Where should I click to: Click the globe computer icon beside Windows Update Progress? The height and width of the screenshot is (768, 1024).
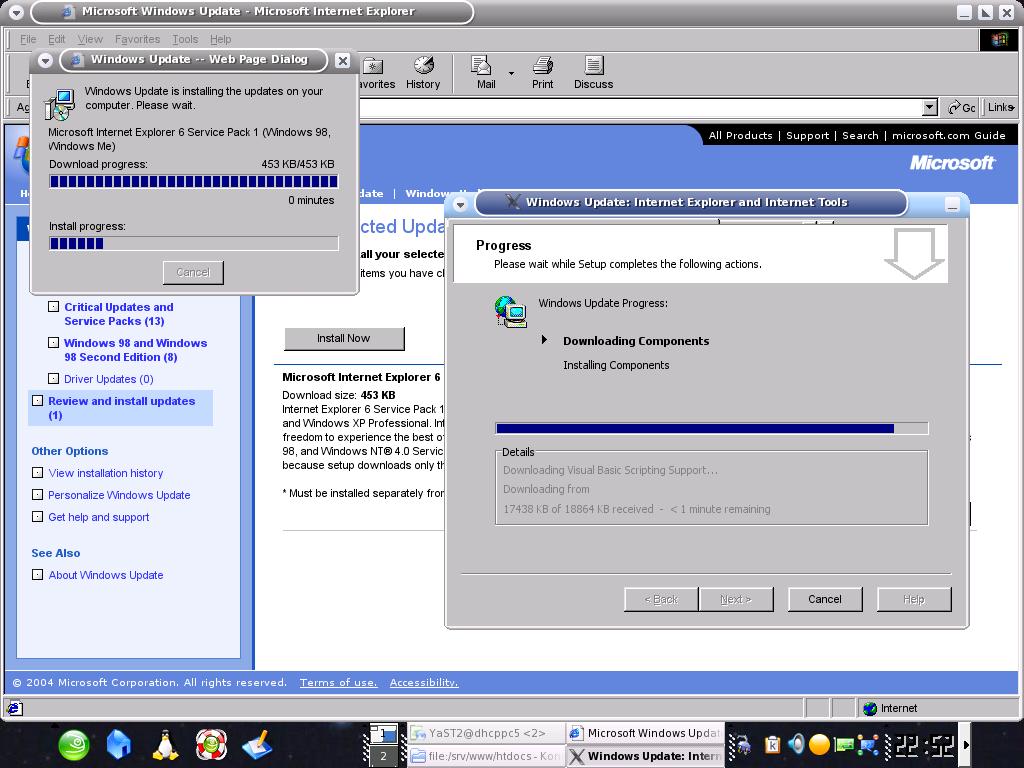[x=511, y=312]
